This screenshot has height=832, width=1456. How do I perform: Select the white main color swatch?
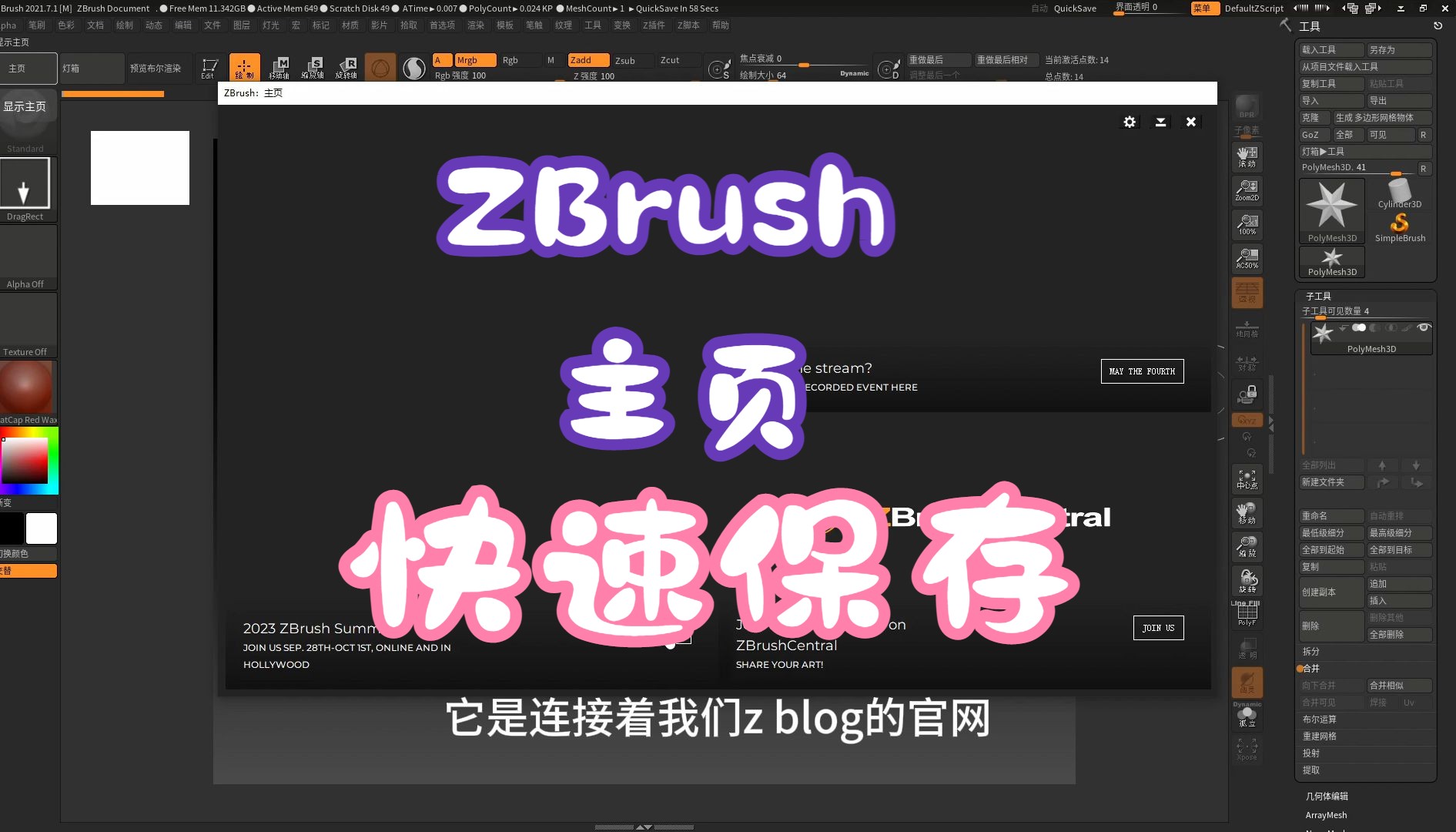42,528
